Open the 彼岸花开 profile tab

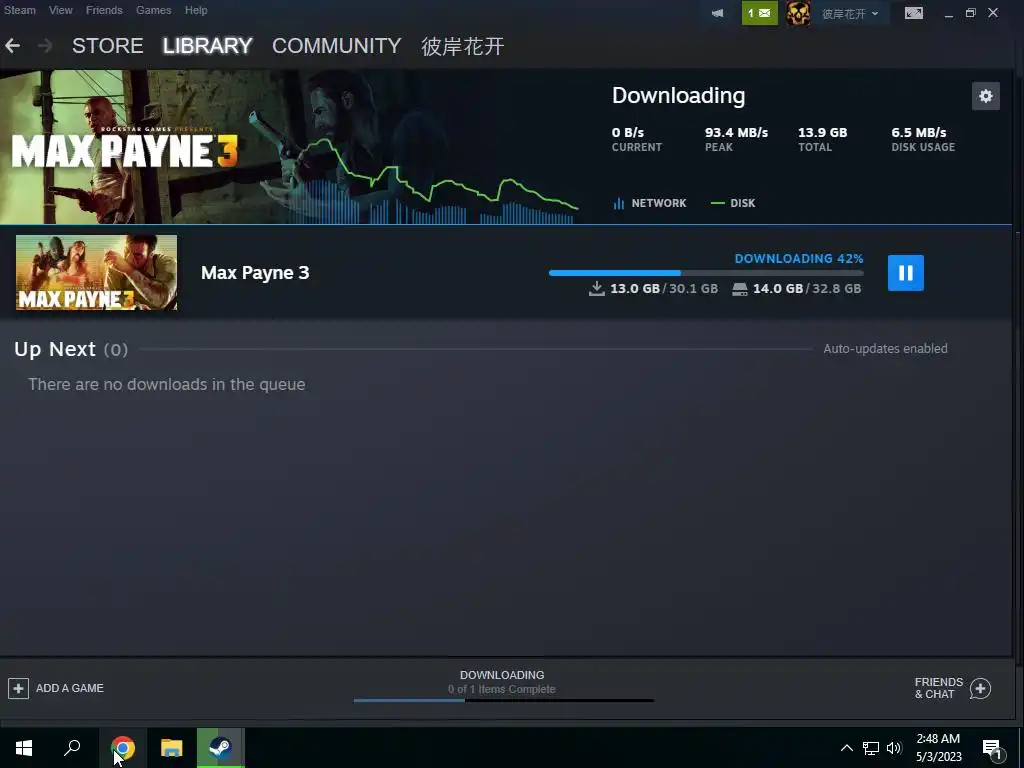click(x=462, y=46)
